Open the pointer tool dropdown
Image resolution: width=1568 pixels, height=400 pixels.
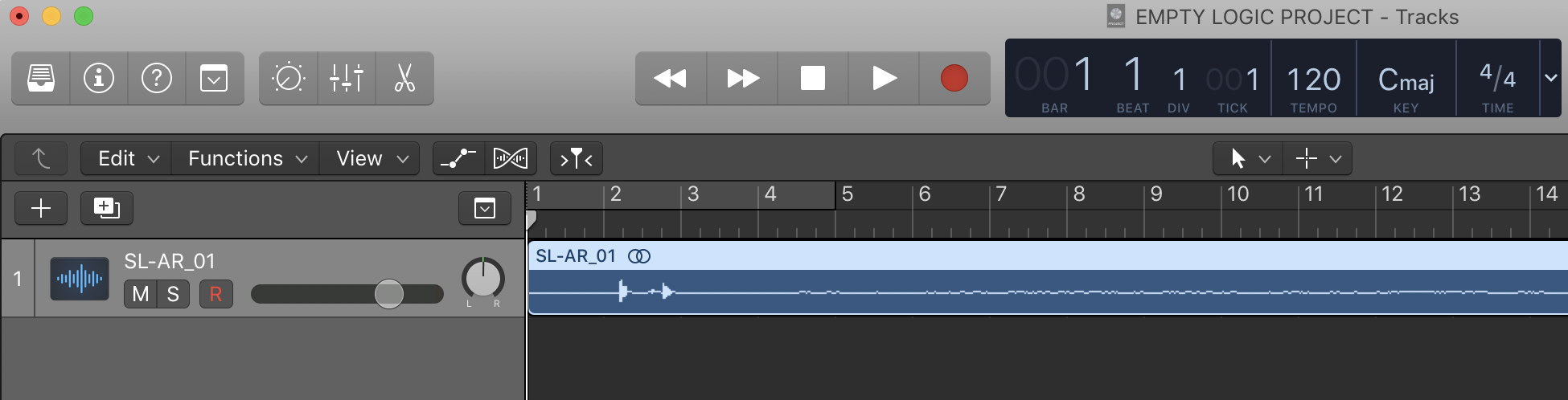click(1247, 158)
